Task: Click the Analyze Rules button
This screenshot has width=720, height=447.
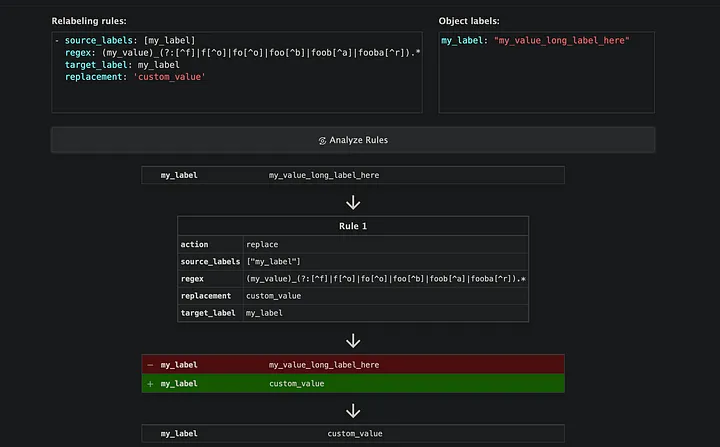Action: pos(353,140)
